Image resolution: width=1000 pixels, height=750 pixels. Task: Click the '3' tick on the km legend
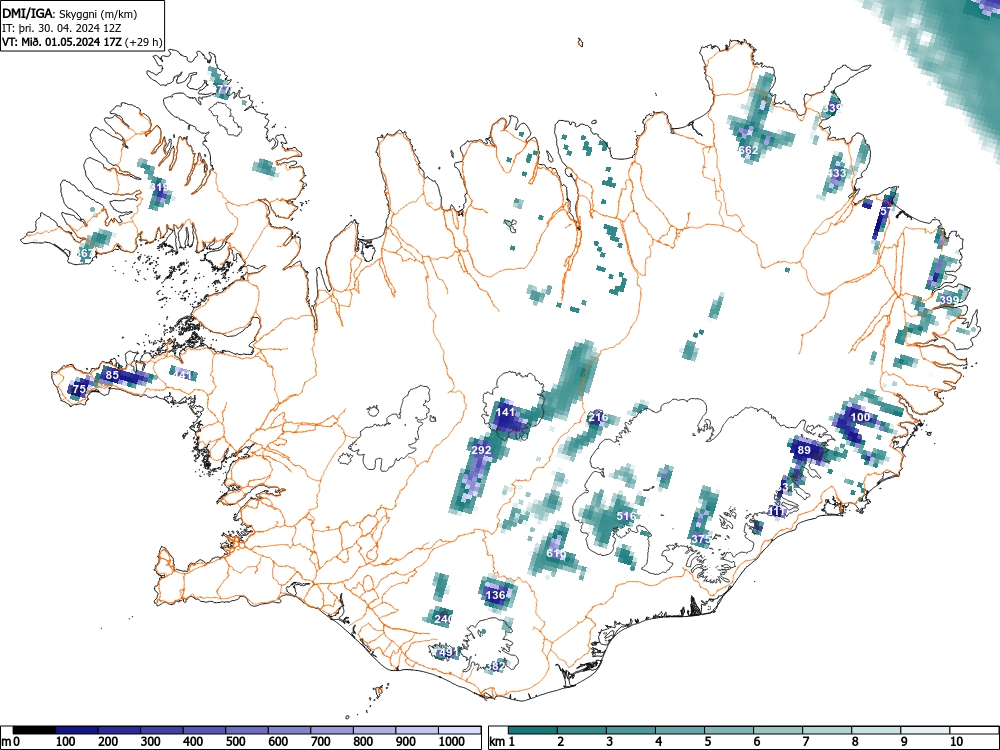click(610, 742)
